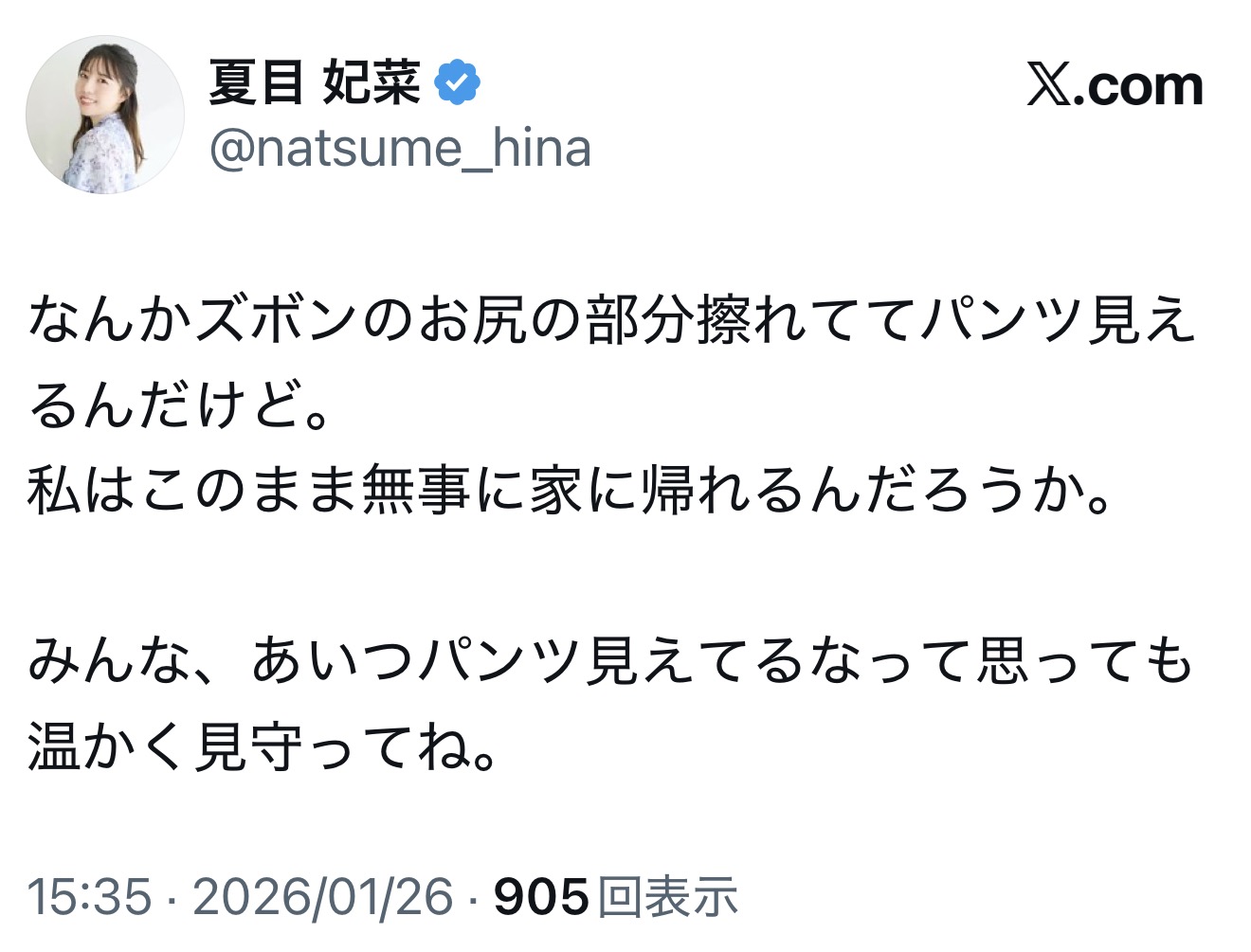Click the final line 温かく見守ってね。
Image resolution: width=1251 pixels, height=952 pixels.
point(263,746)
